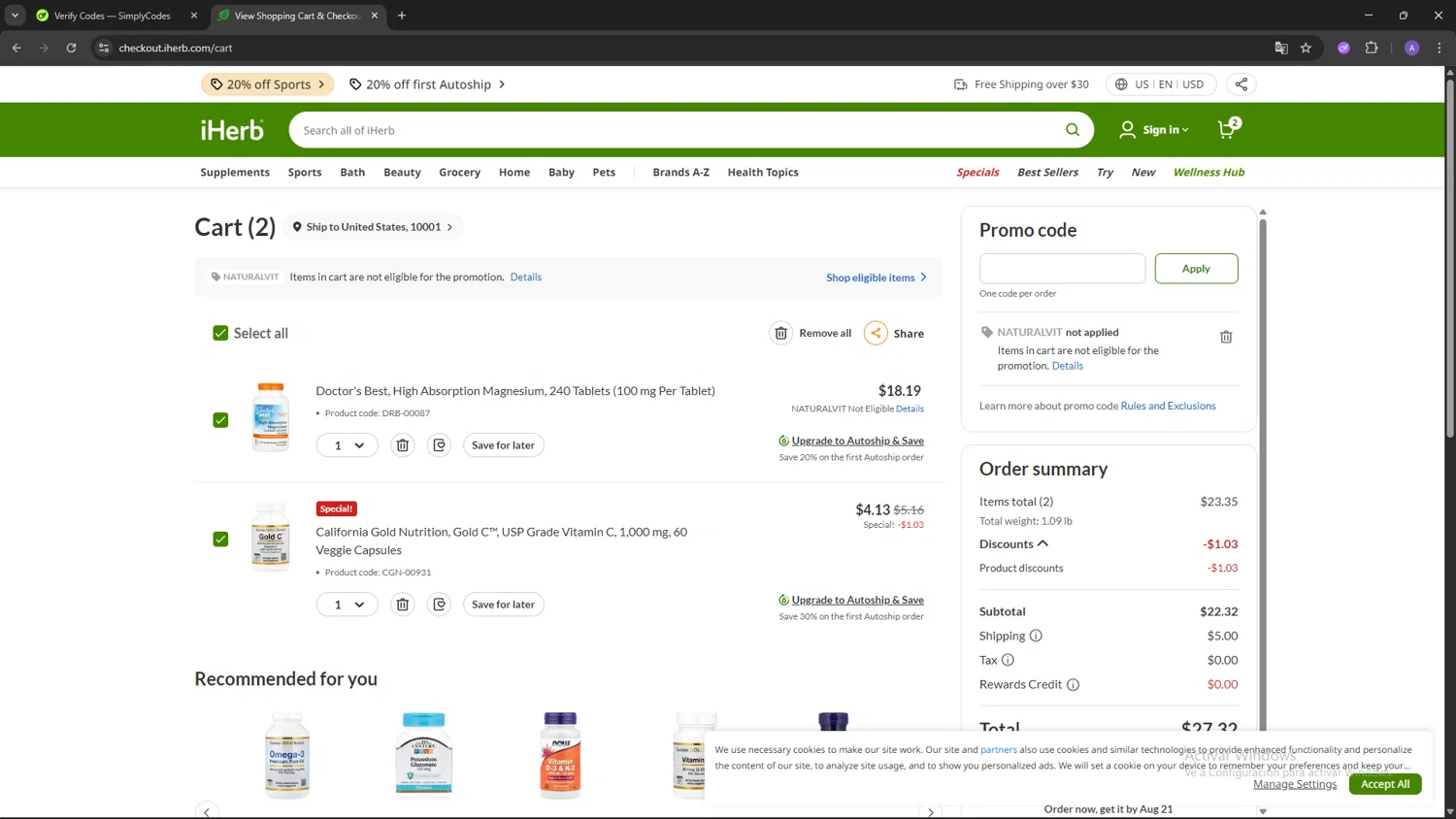Open Brands A-Z menu
This screenshot has width=1456, height=819.
point(680,173)
